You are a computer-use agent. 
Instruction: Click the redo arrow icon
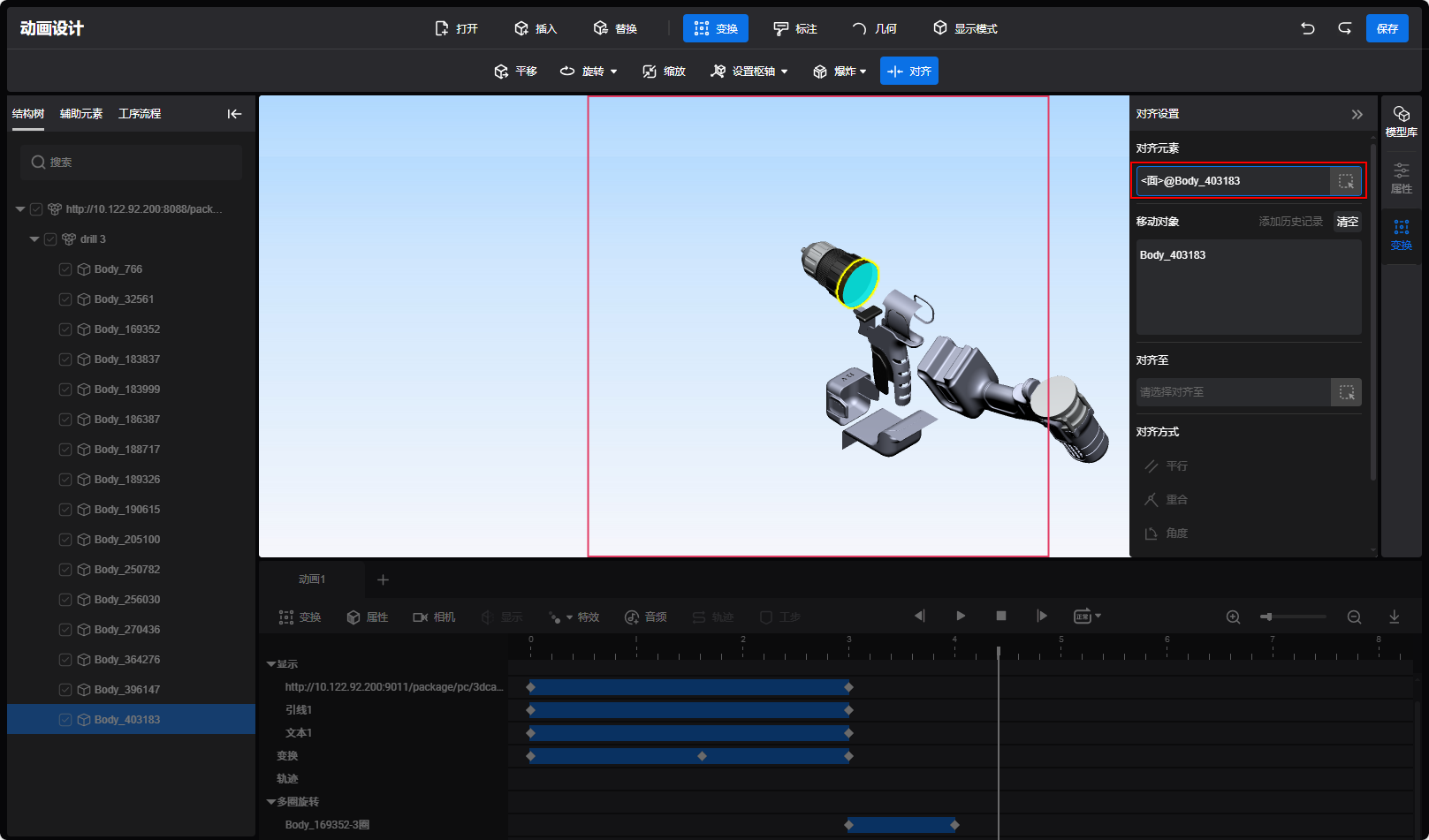click(x=1344, y=28)
